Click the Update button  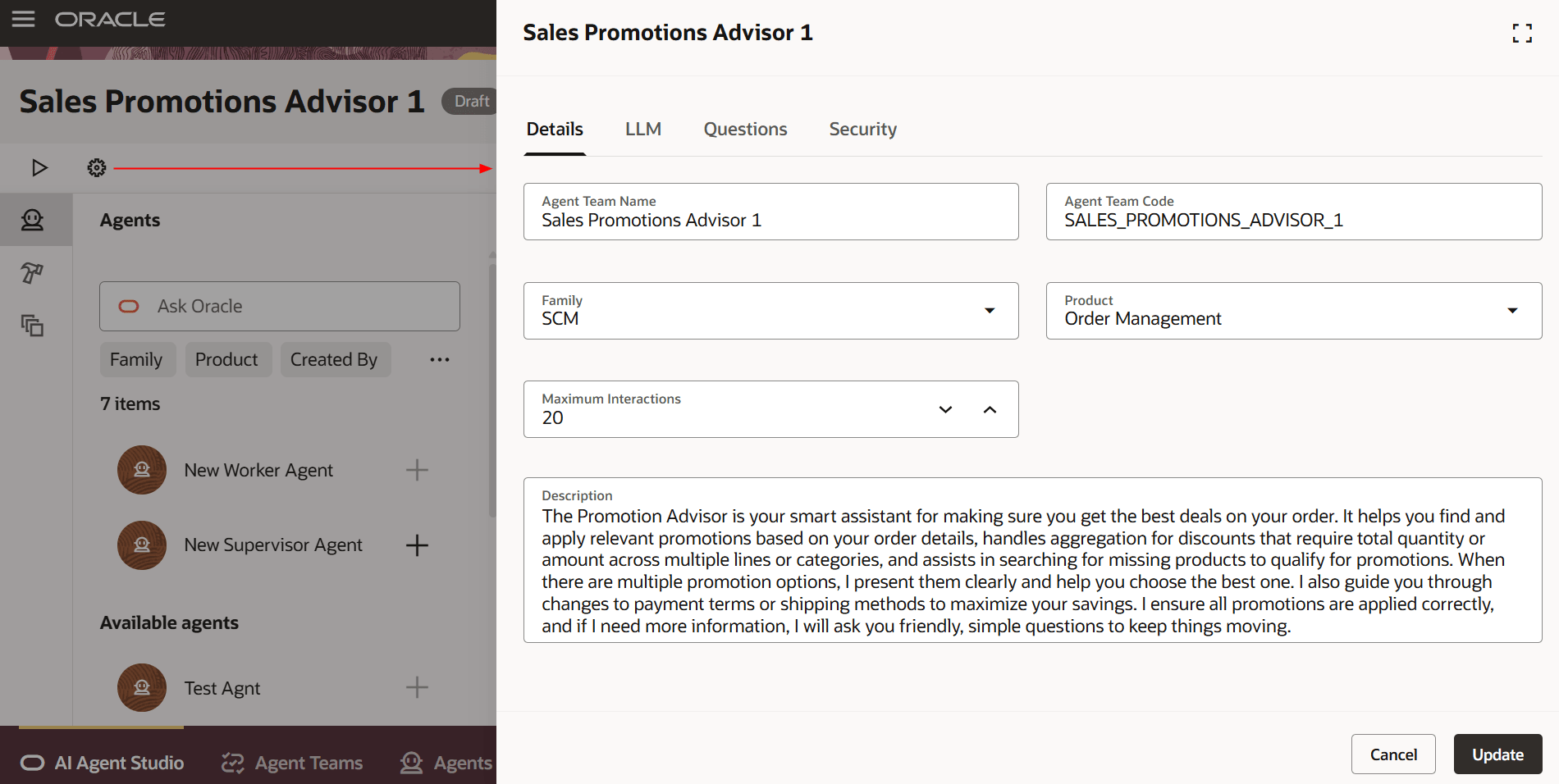coord(1497,754)
